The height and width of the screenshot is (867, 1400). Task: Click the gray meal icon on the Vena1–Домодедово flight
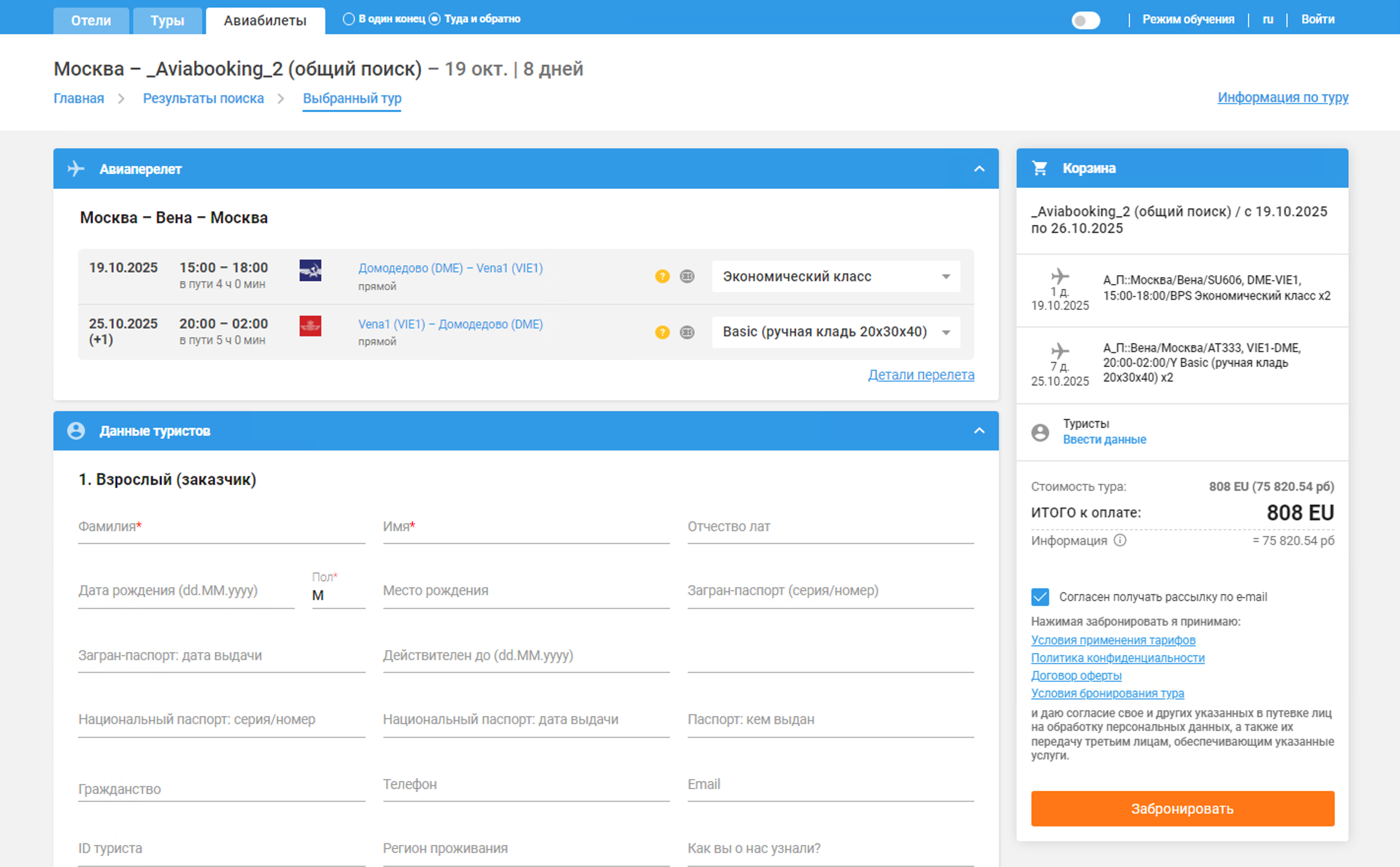687,332
